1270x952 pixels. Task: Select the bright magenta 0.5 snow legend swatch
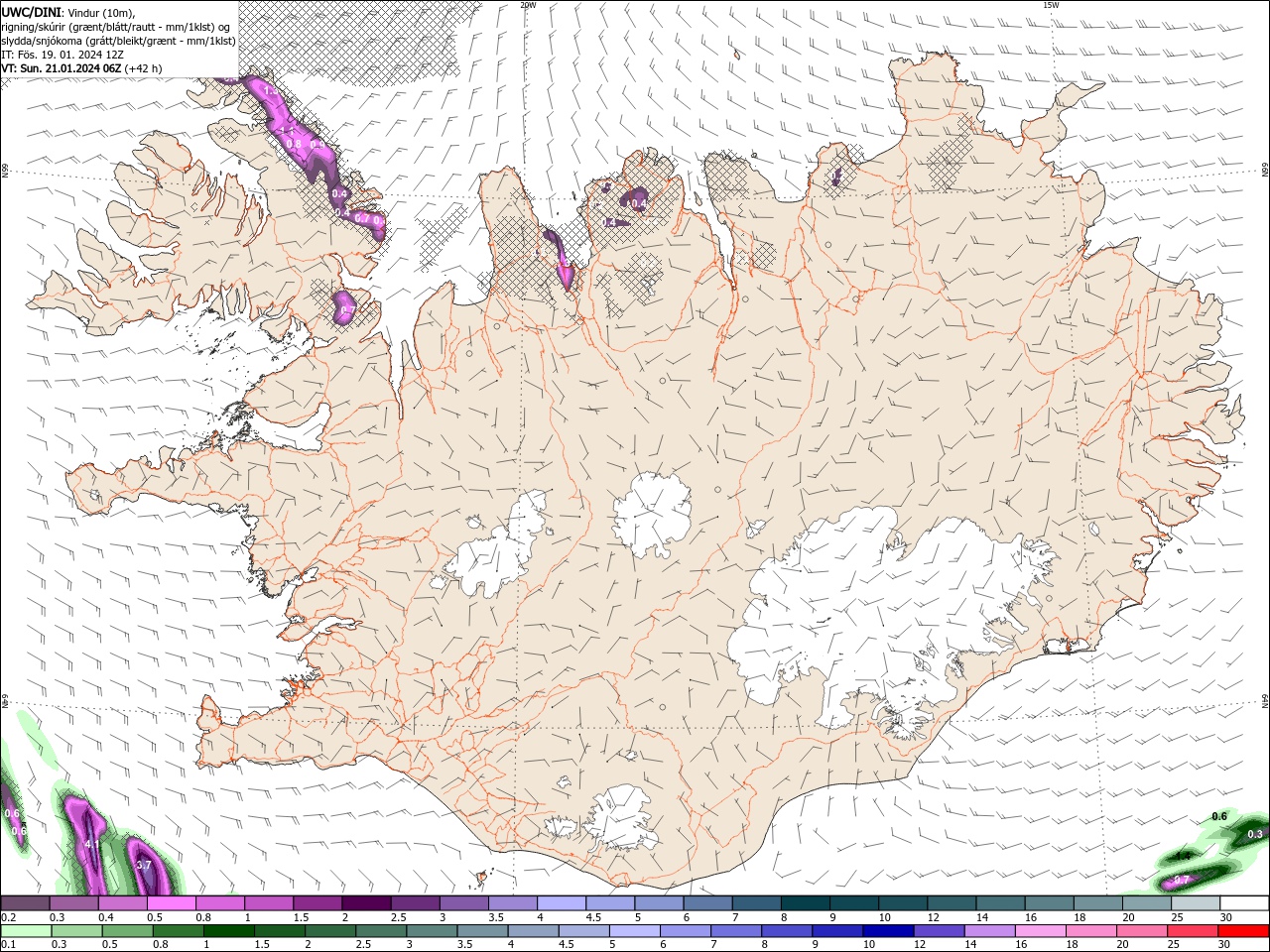click(x=171, y=903)
